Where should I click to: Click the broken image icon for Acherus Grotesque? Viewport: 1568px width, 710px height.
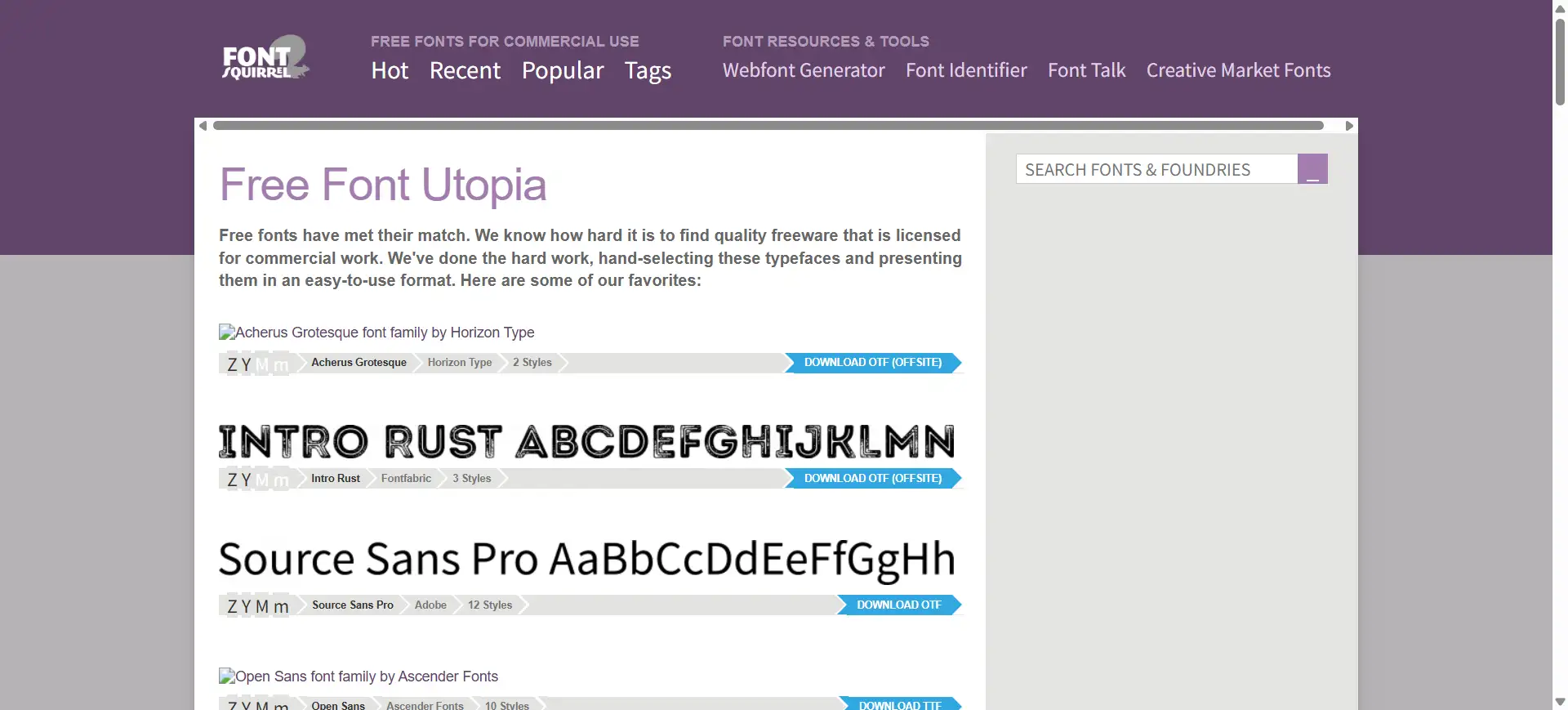click(227, 332)
